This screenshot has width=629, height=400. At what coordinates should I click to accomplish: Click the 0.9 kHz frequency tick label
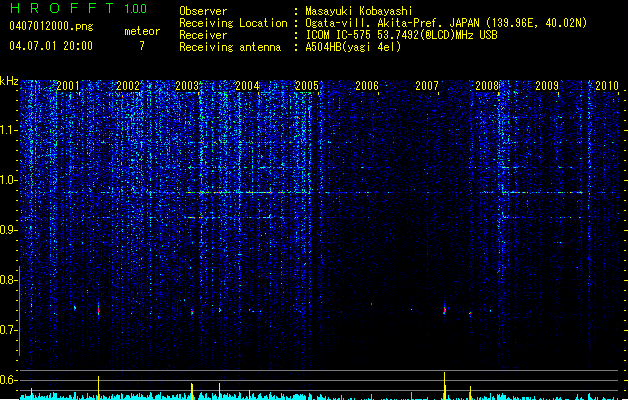tap(9, 230)
